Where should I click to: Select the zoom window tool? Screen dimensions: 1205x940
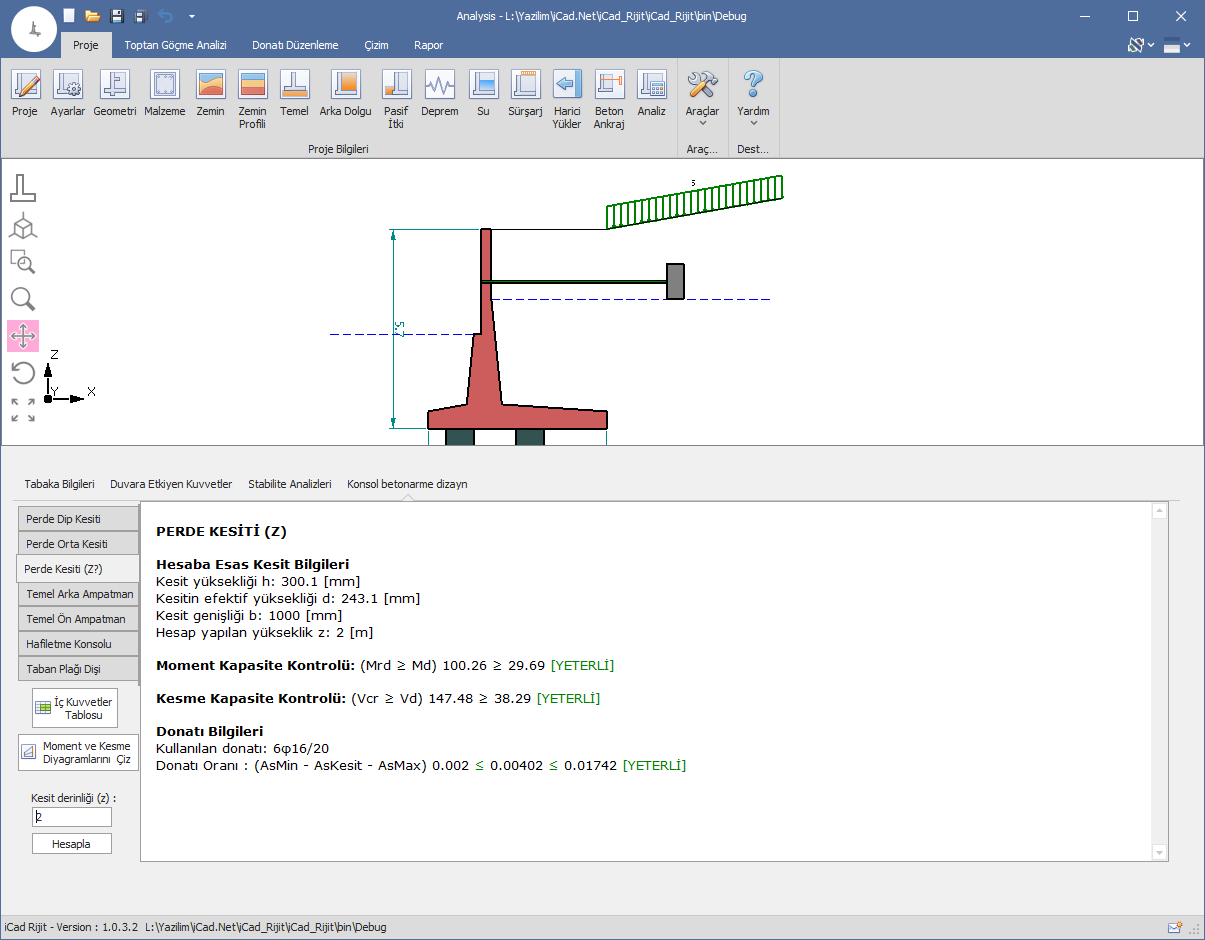click(23, 262)
